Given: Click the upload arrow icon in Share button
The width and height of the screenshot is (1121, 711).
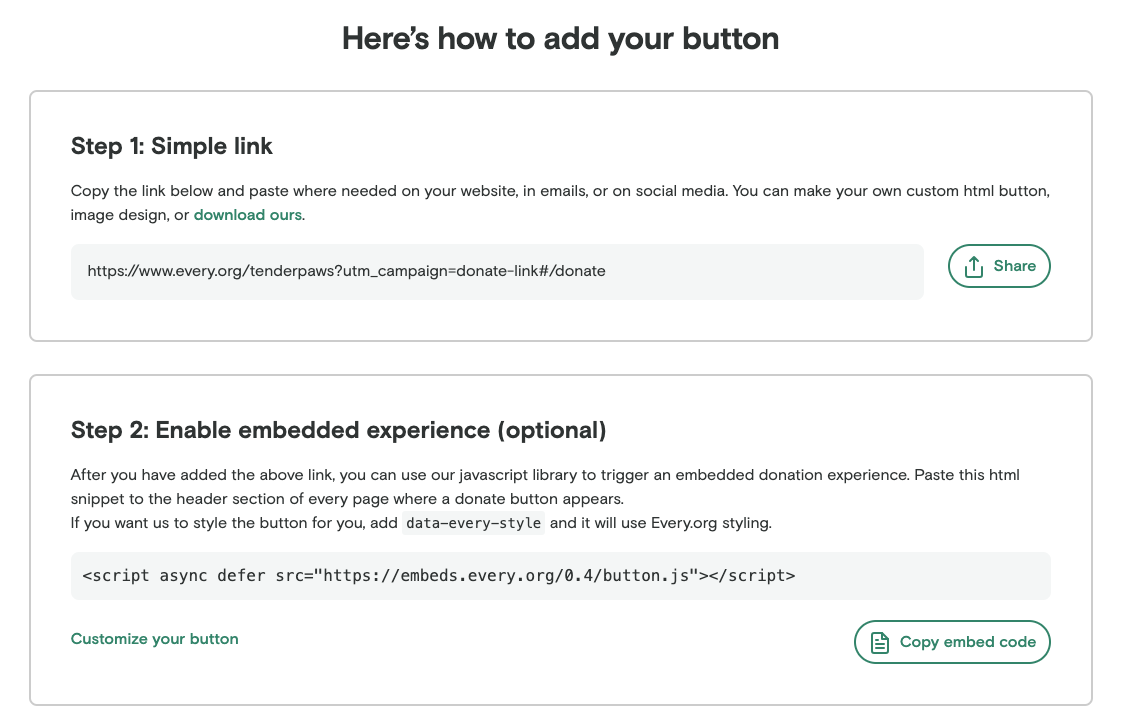Looking at the screenshot, I should coord(973,267).
